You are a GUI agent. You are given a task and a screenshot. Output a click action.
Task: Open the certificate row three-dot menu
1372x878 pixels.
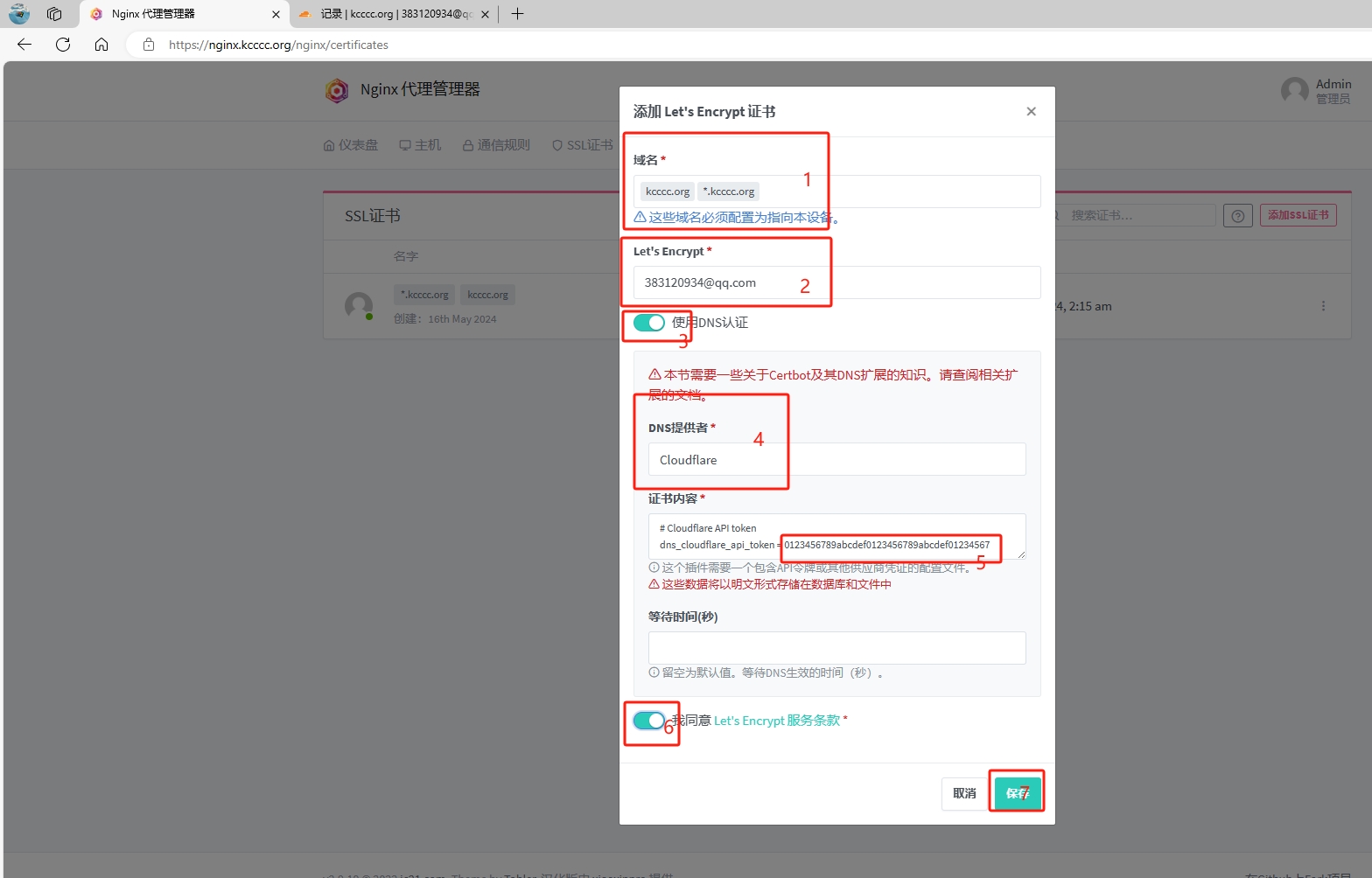[x=1323, y=306]
